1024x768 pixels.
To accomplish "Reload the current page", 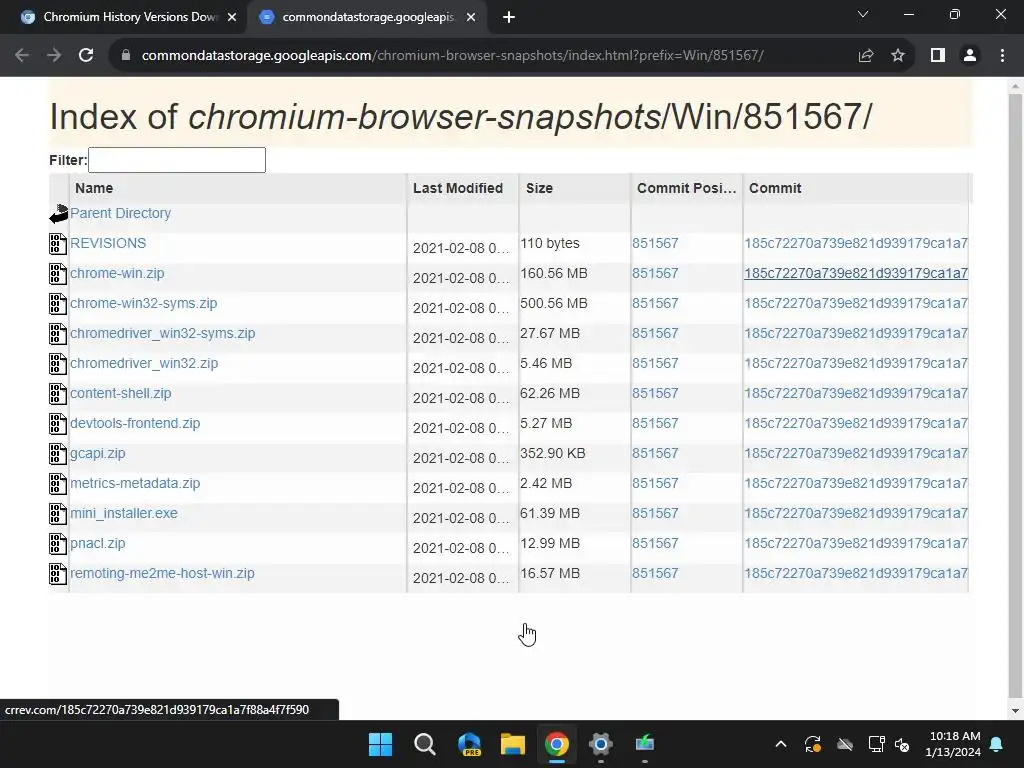I will pos(86,56).
